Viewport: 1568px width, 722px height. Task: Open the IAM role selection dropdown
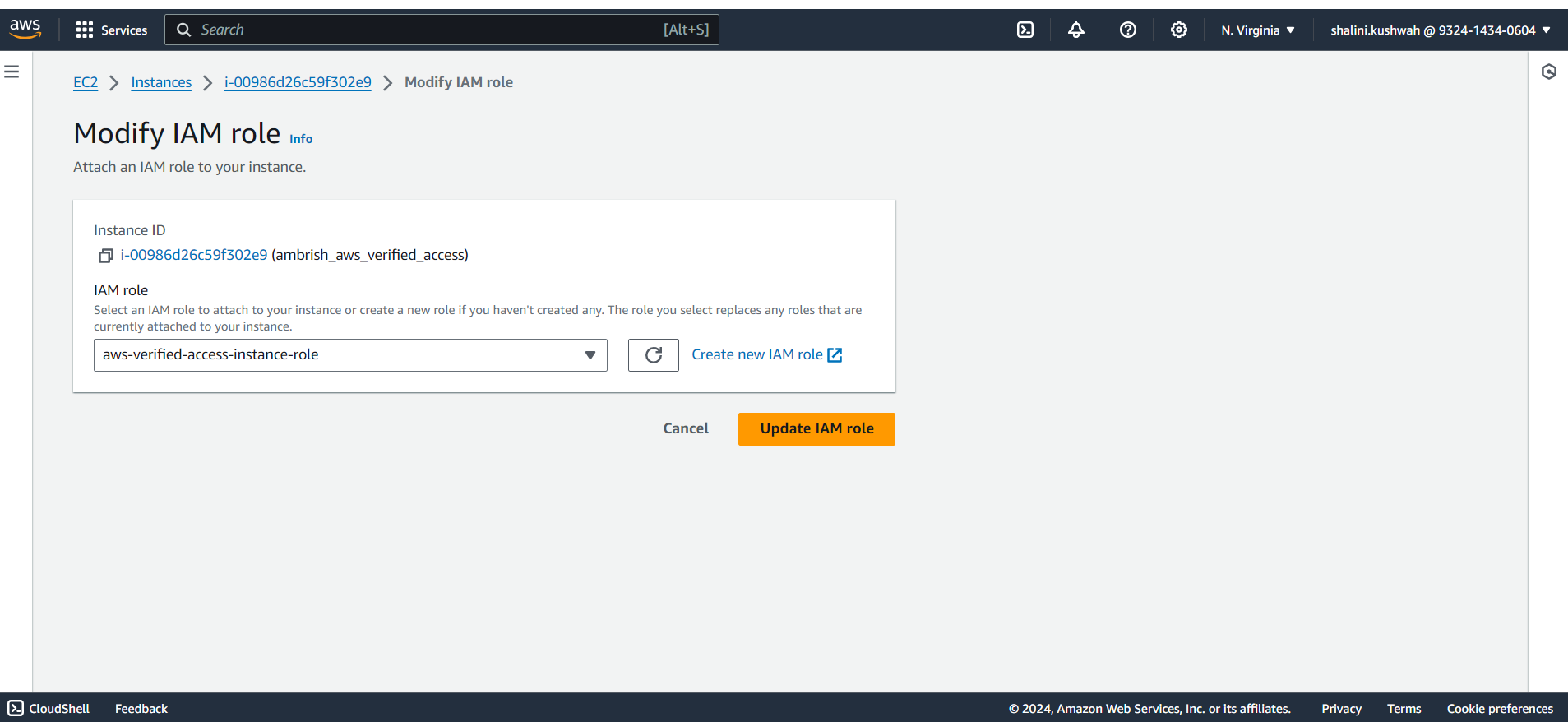click(x=350, y=355)
